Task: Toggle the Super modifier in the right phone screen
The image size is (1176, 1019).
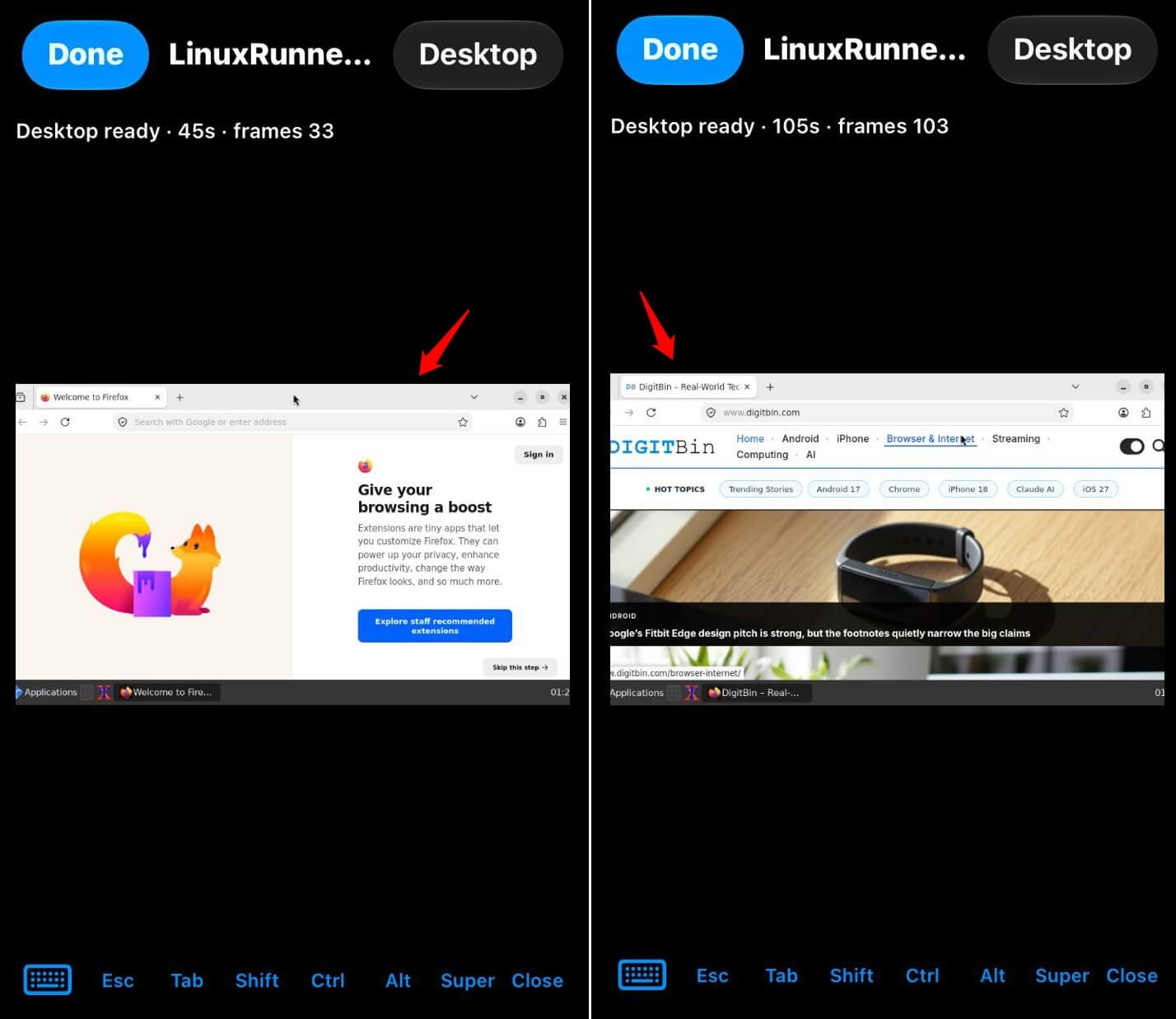Action: coord(1062,975)
